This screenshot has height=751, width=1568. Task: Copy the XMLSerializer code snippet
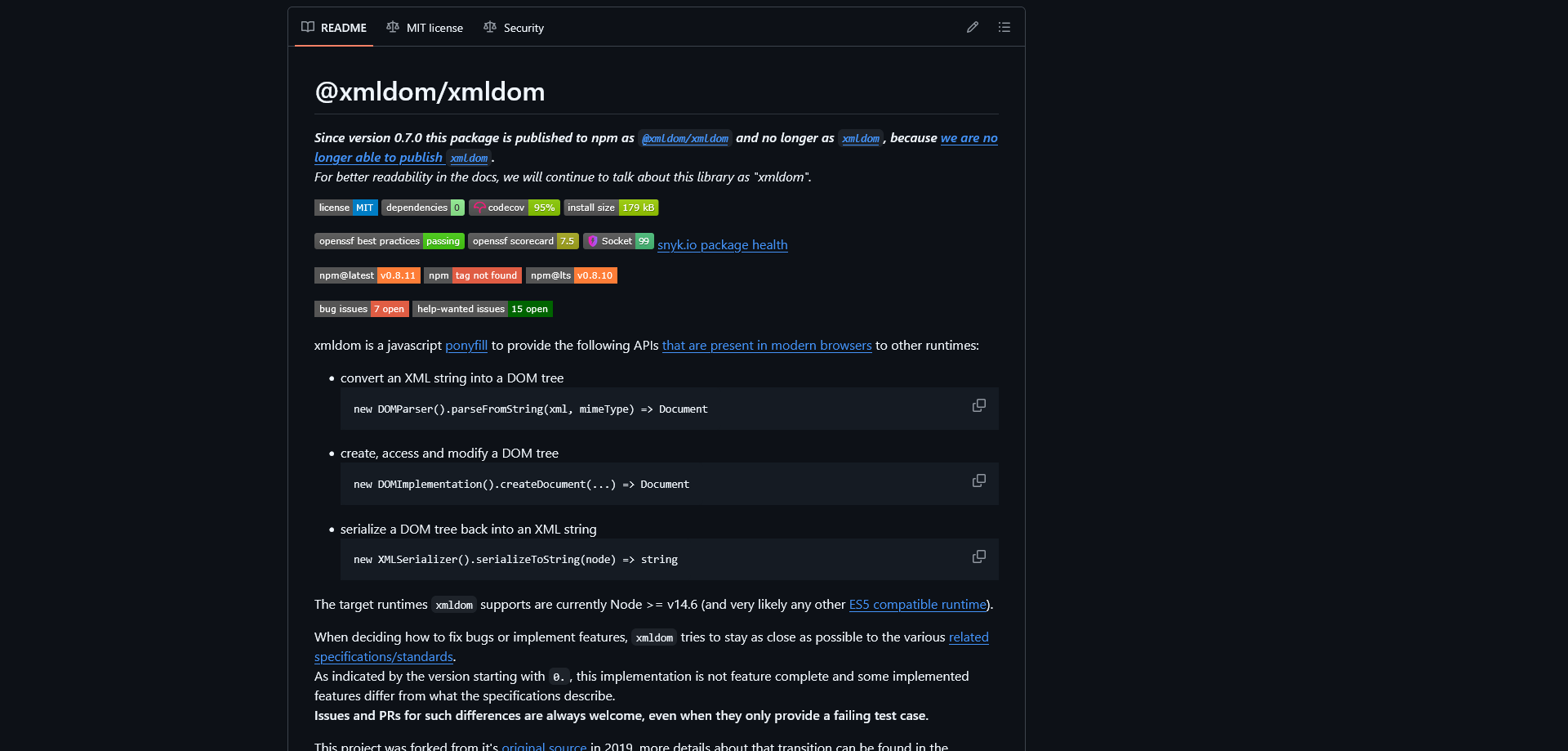[x=978, y=557]
